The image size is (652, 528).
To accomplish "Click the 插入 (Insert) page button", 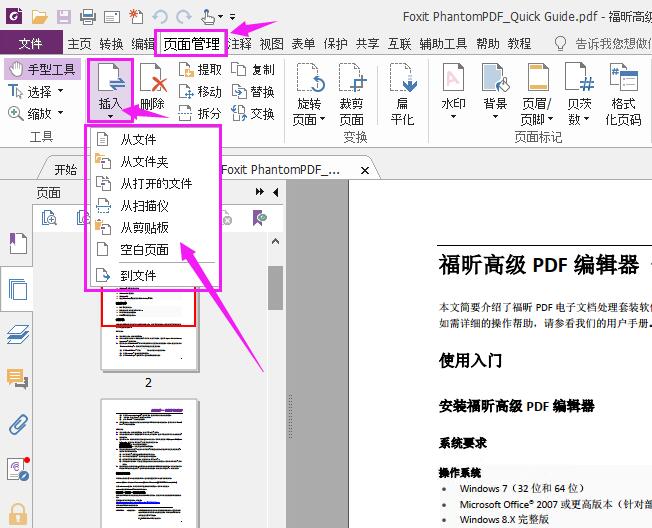I will 109,86.
